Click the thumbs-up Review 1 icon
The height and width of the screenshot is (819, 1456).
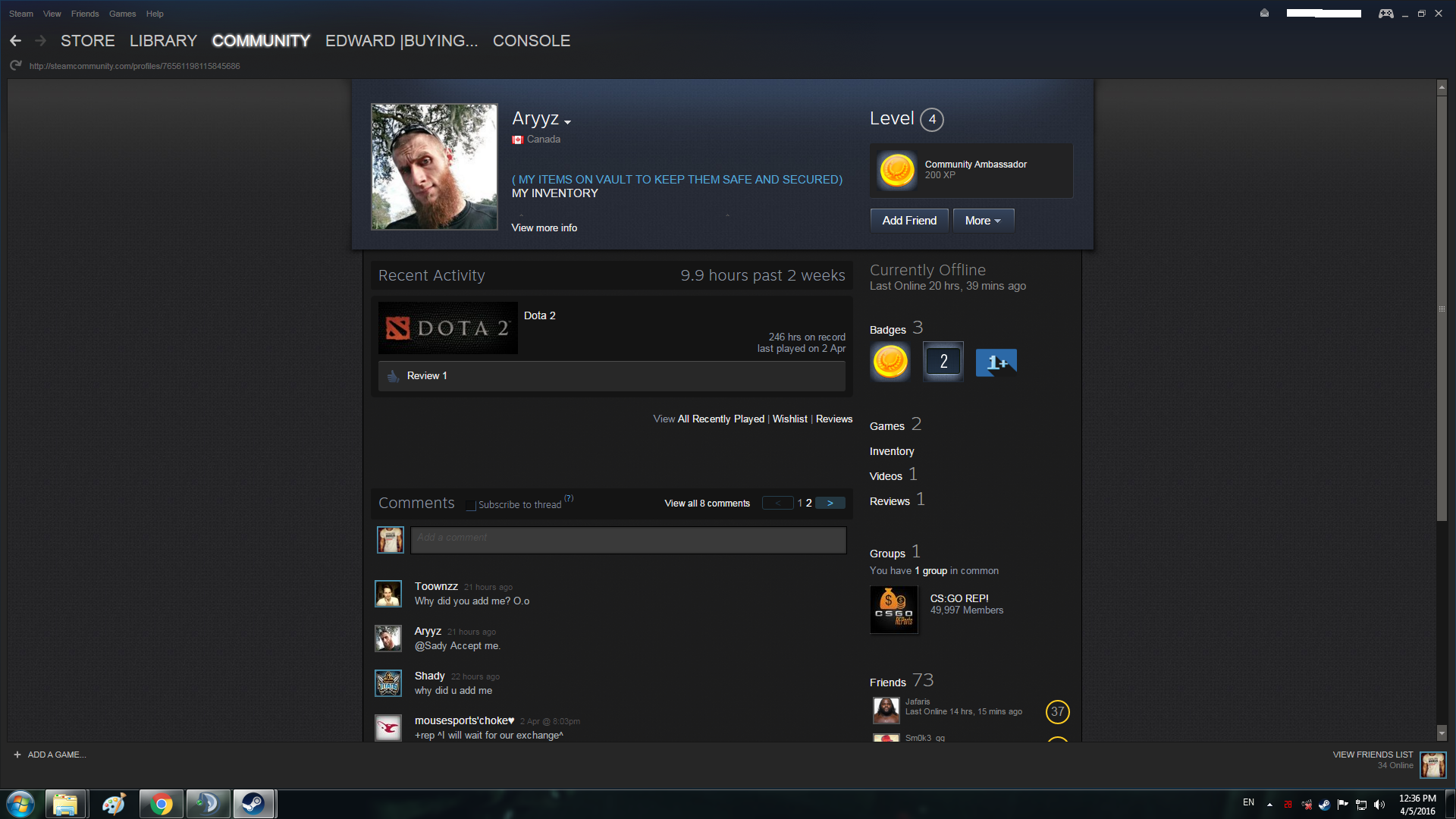(393, 376)
